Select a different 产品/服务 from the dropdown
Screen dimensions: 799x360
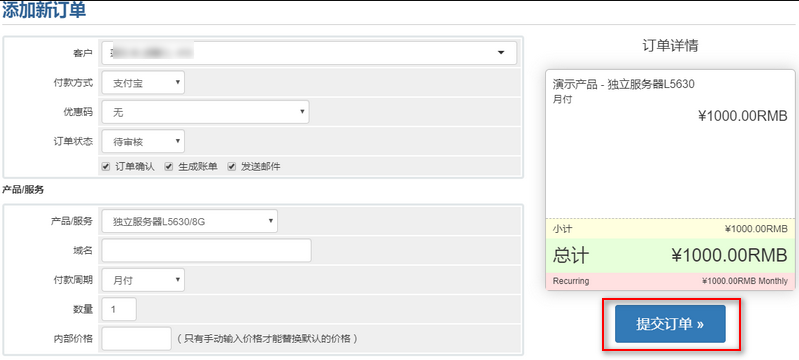190,221
